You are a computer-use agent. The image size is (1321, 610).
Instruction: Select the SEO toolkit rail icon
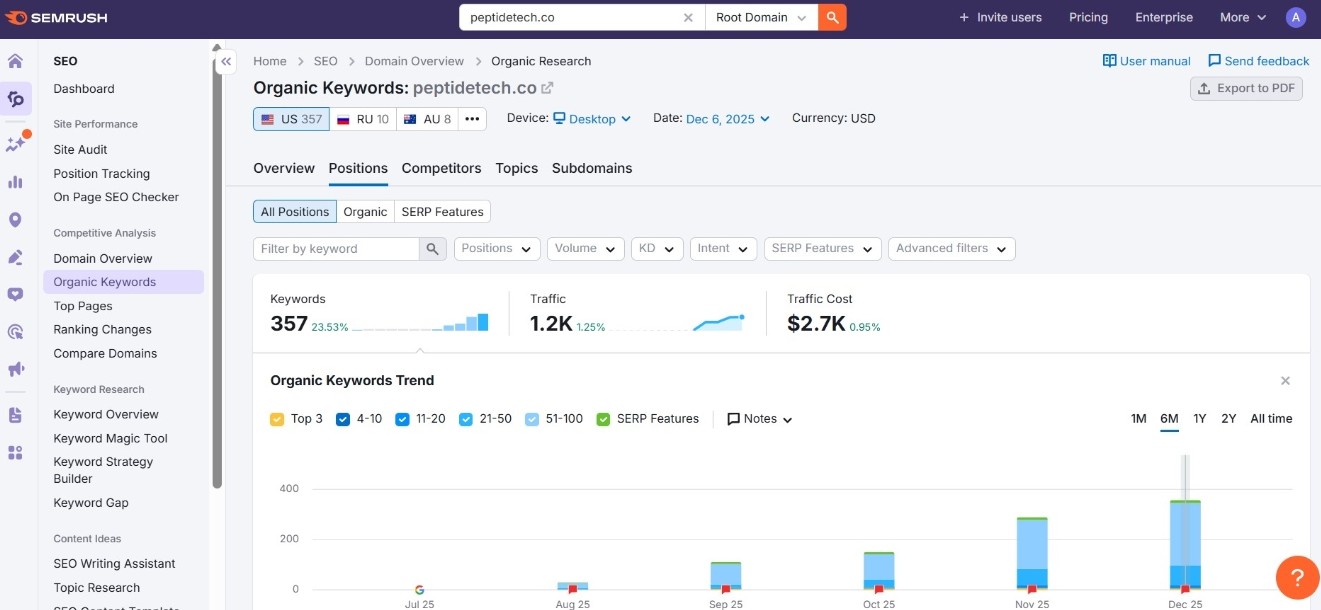15,98
